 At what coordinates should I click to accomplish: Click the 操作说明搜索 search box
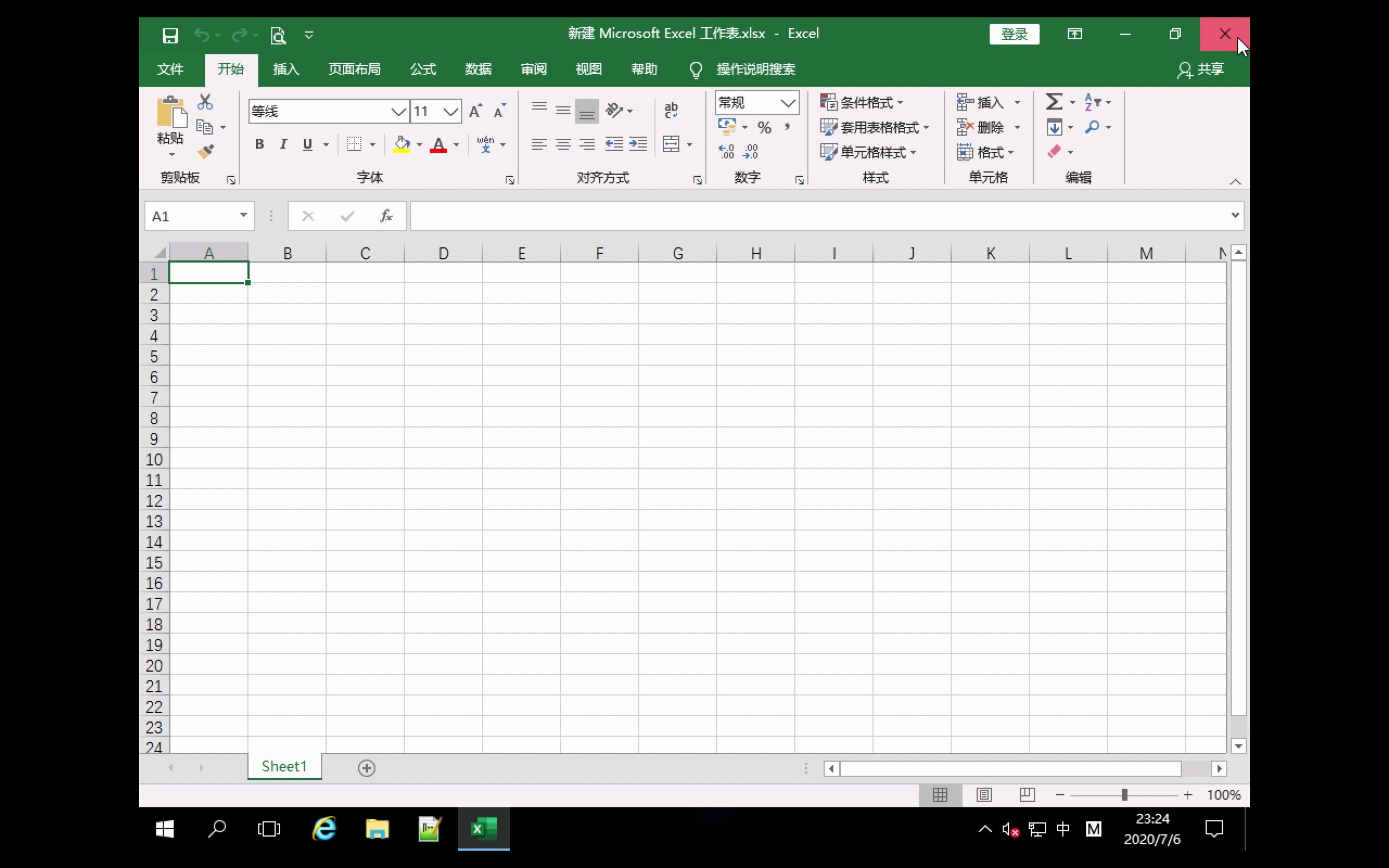pos(756,69)
